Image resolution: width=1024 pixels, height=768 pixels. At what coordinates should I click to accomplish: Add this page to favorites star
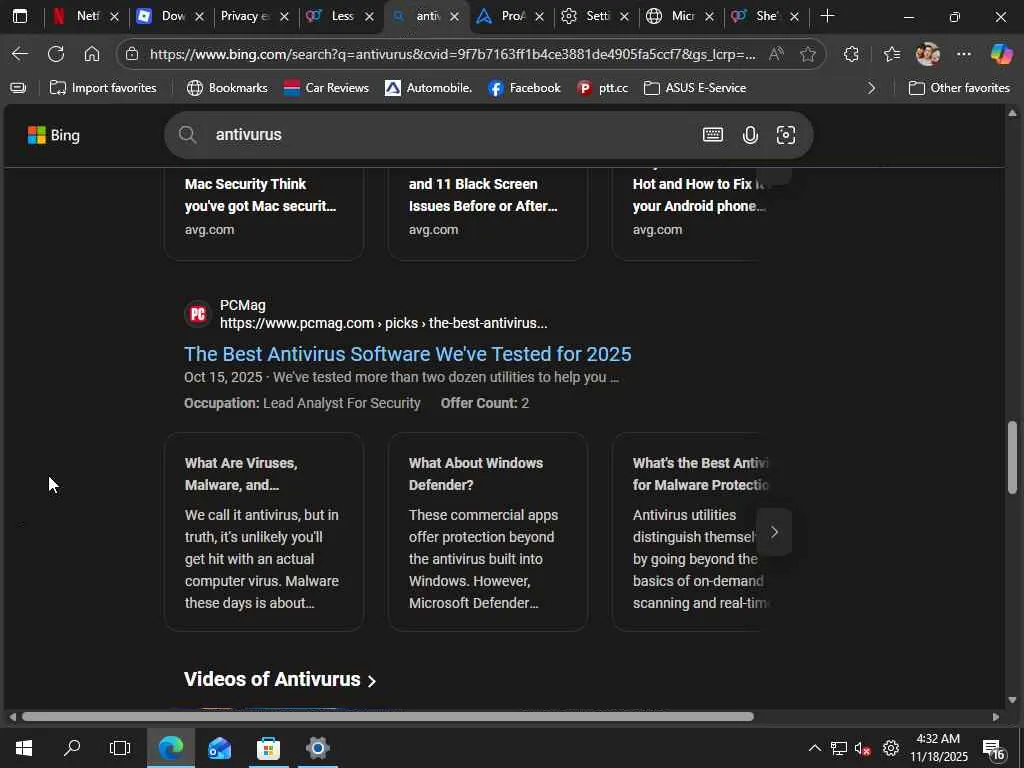pyautogui.click(x=808, y=54)
